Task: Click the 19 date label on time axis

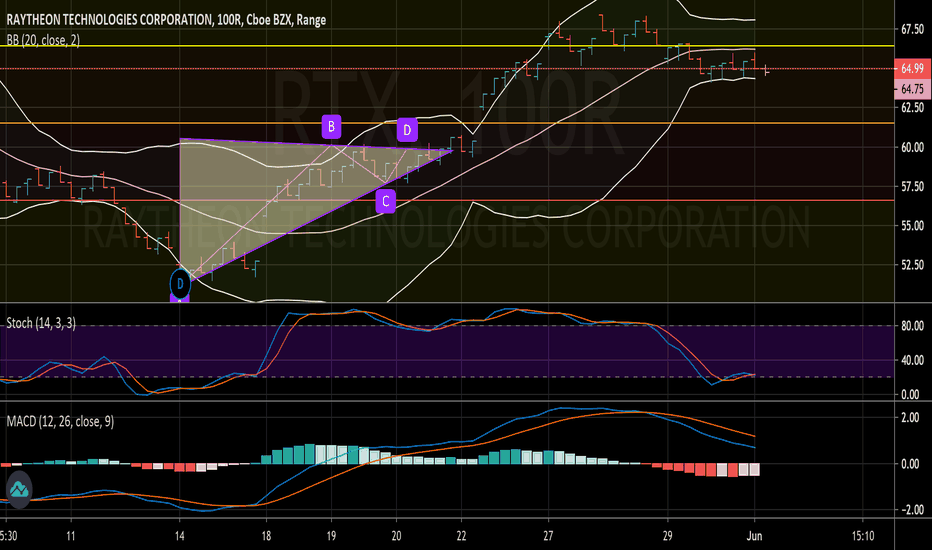Action: (331, 536)
